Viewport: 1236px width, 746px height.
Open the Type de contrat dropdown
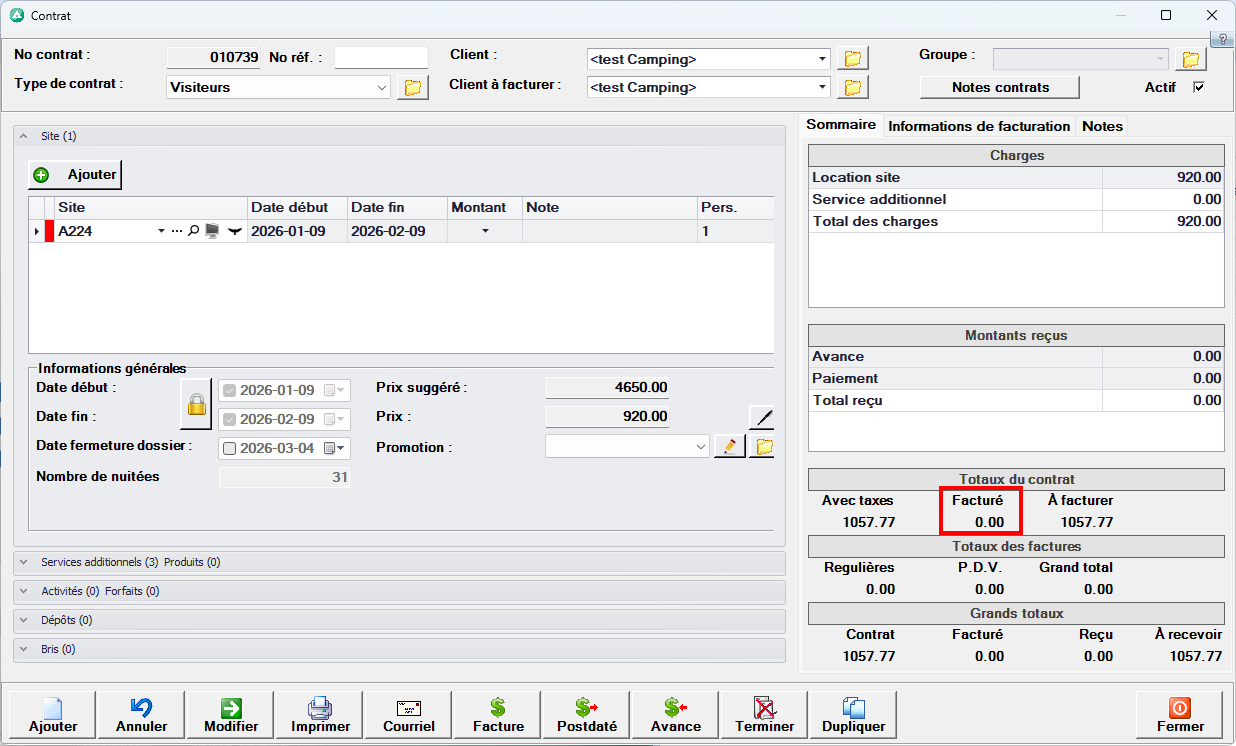point(382,88)
